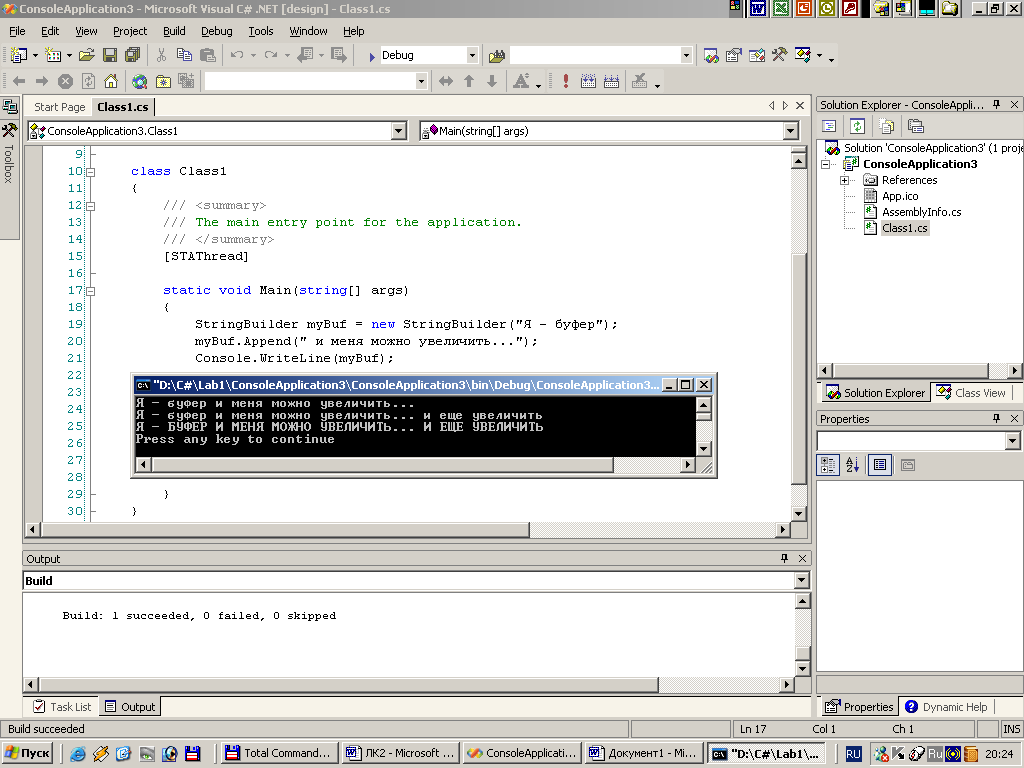Click the Refresh icon in Solution Explorer
Image resolution: width=1024 pixels, height=768 pixels.
[857, 126]
